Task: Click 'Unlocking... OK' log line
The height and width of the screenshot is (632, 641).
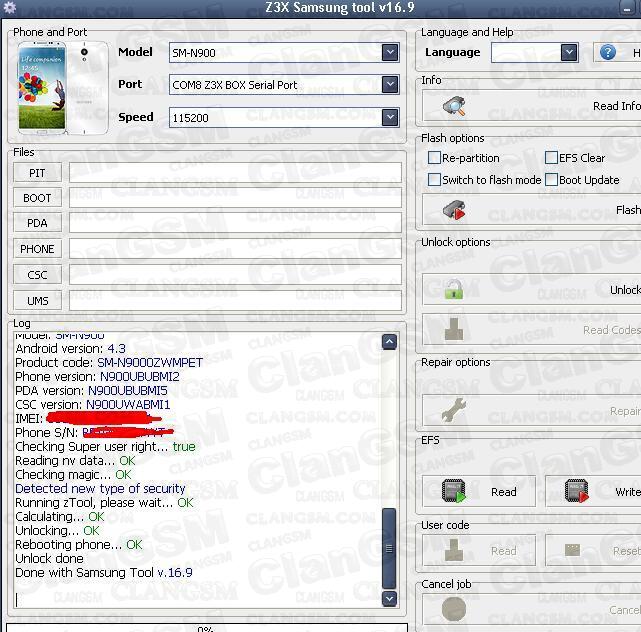Action: pyautogui.click(x=57, y=531)
